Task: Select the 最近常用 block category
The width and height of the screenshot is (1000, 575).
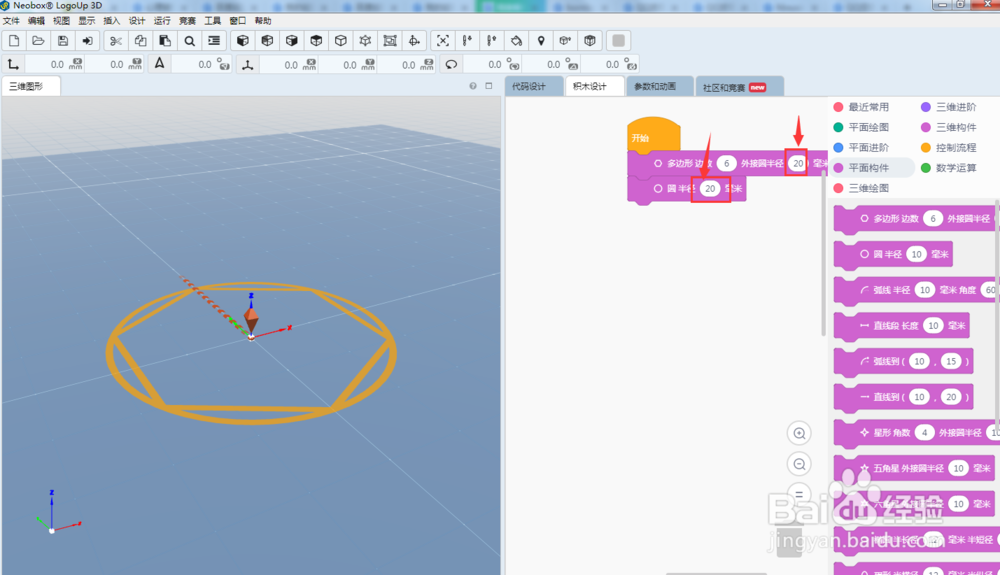Action: point(862,107)
